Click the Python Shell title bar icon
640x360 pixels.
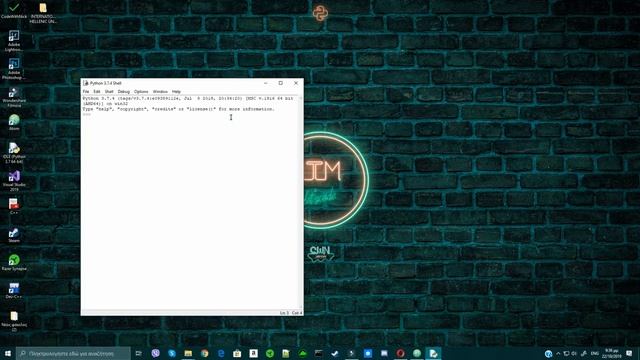coord(86,83)
